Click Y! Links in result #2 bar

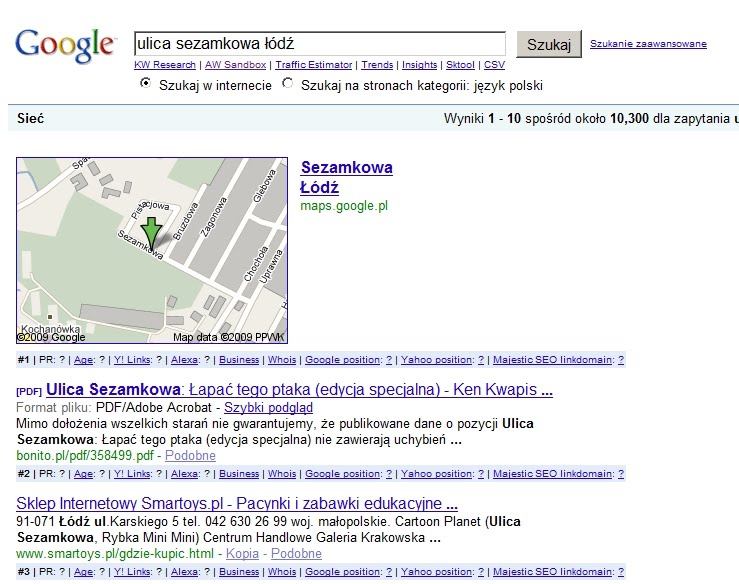point(132,474)
